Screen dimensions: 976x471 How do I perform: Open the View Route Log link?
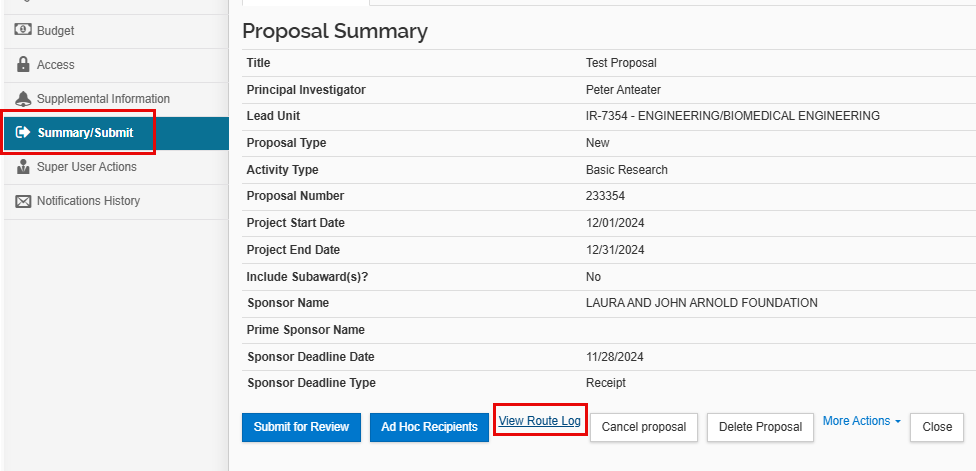point(539,421)
